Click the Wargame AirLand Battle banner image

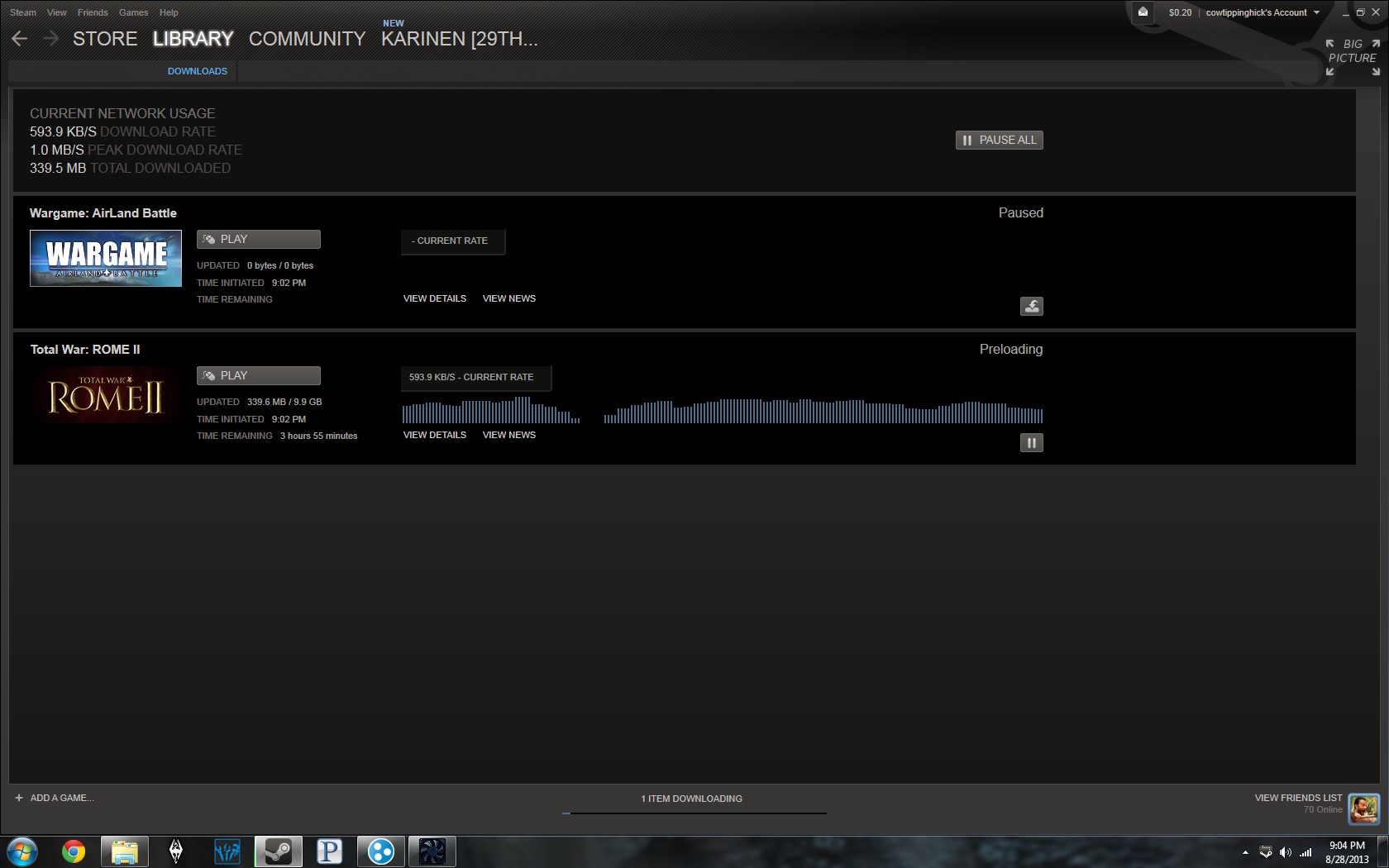click(x=106, y=258)
